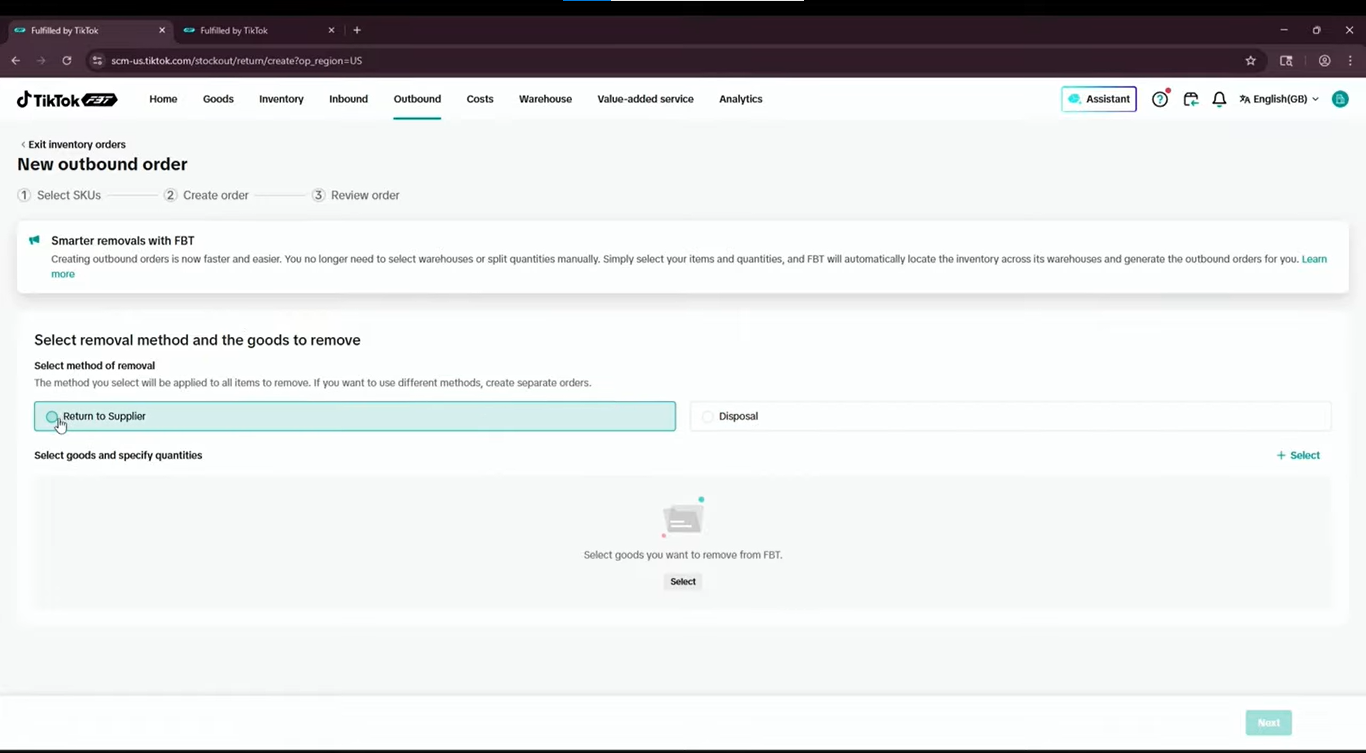Expand the English(GB) language dropdown
The height and width of the screenshot is (753, 1366).
1279,99
